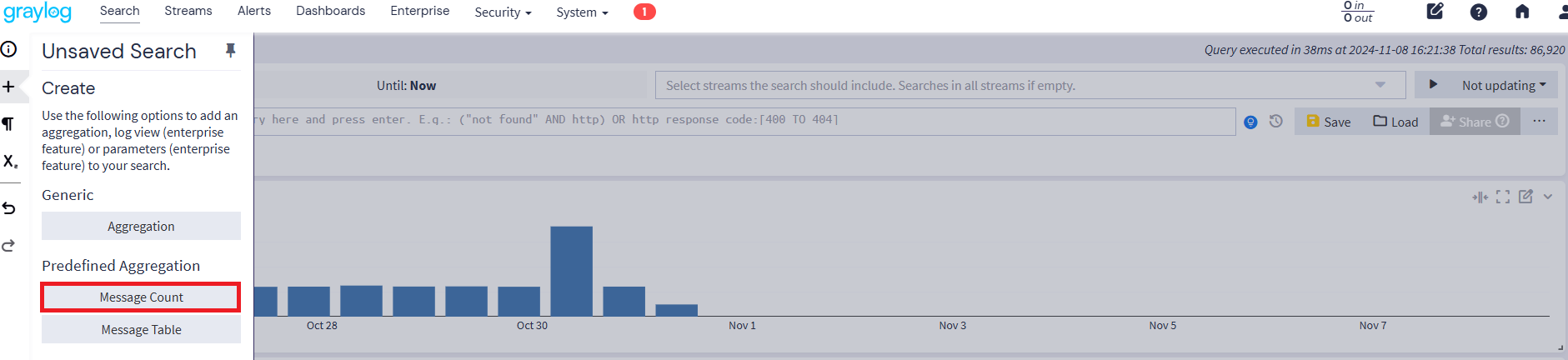The height and width of the screenshot is (360, 1568).
Task: Focus the search query input field
Action: tap(742, 121)
